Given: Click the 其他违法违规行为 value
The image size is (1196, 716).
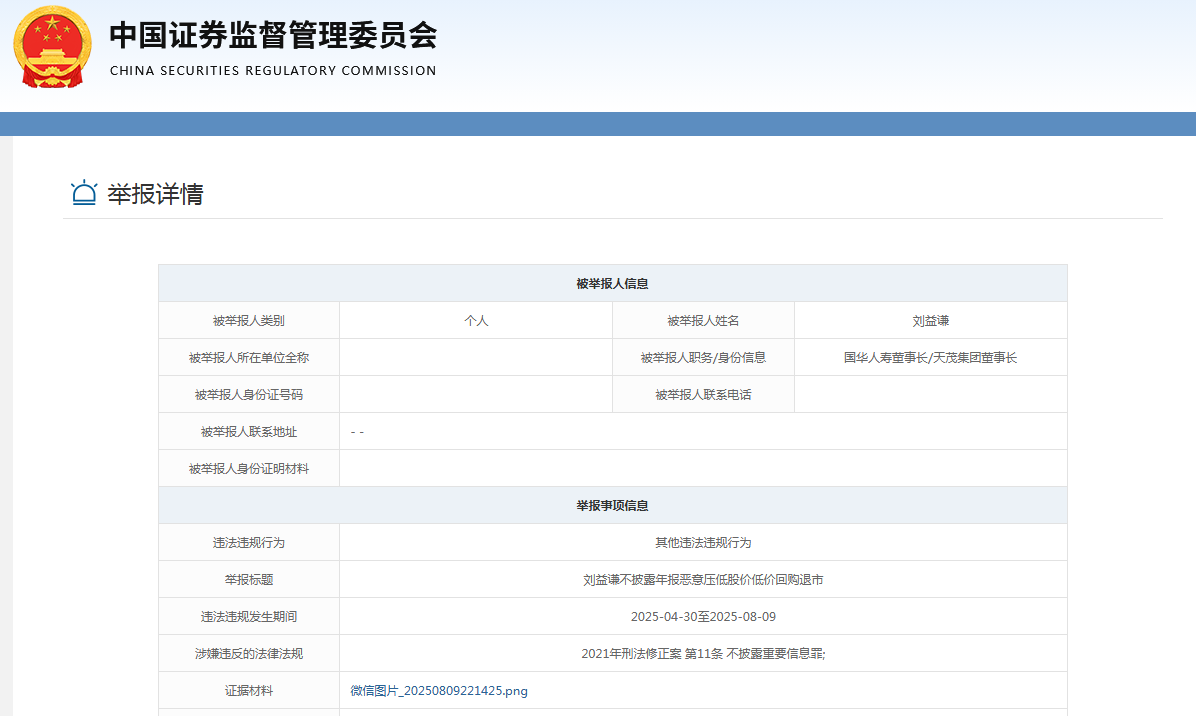Looking at the screenshot, I should pos(703,543).
